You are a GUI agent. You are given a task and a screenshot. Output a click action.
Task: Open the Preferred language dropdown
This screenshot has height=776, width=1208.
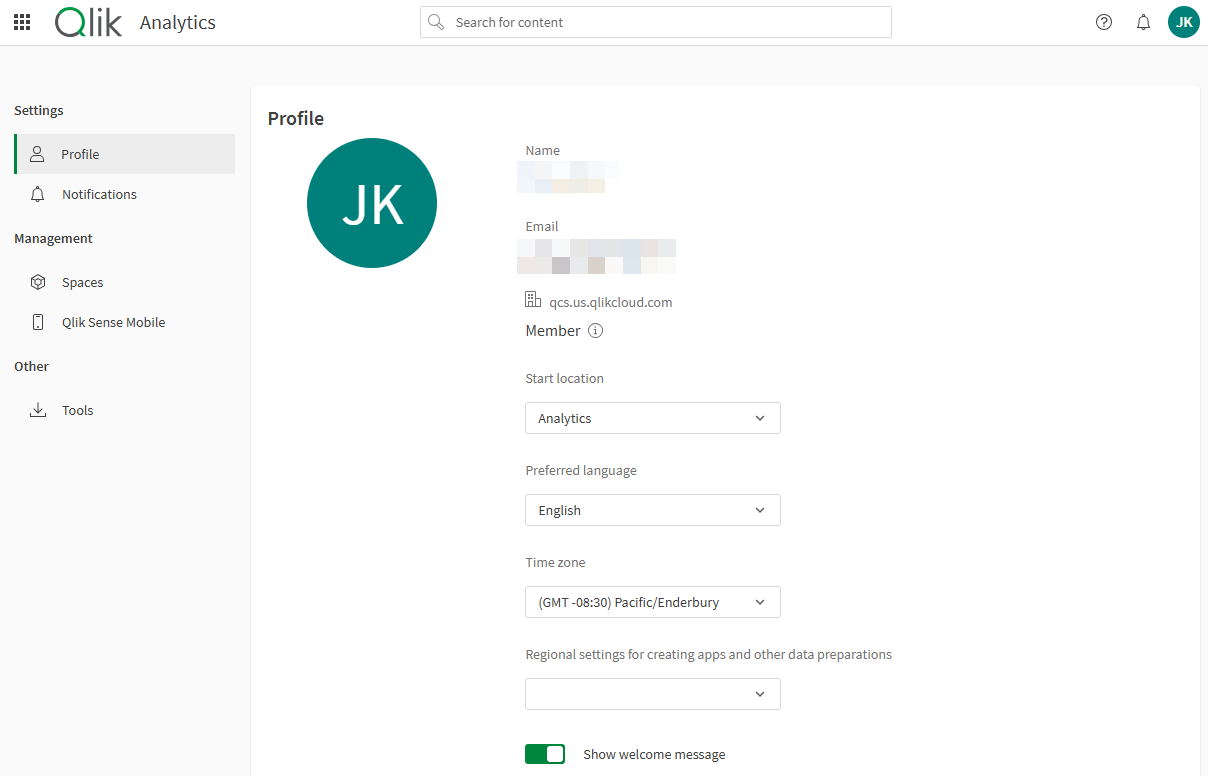(x=652, y=510)
